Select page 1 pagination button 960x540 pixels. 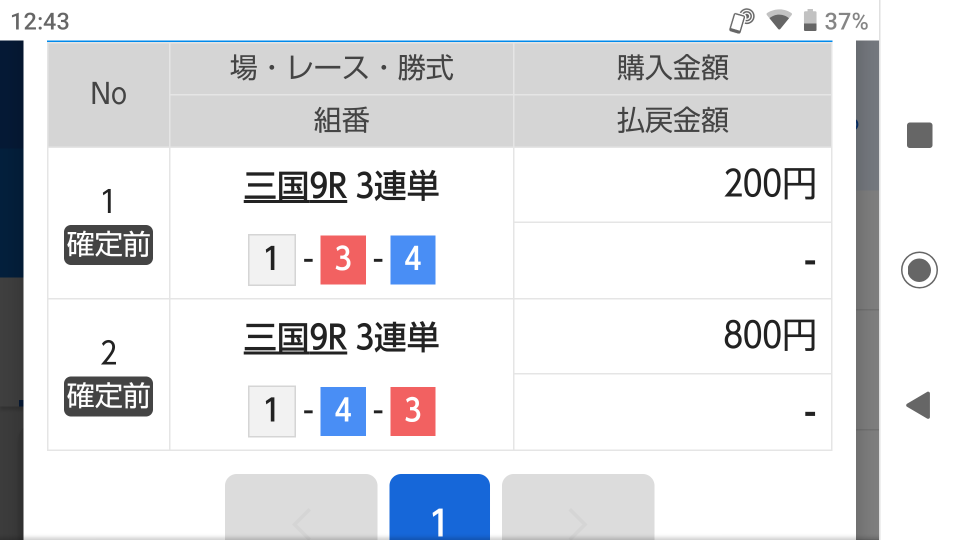440,507
